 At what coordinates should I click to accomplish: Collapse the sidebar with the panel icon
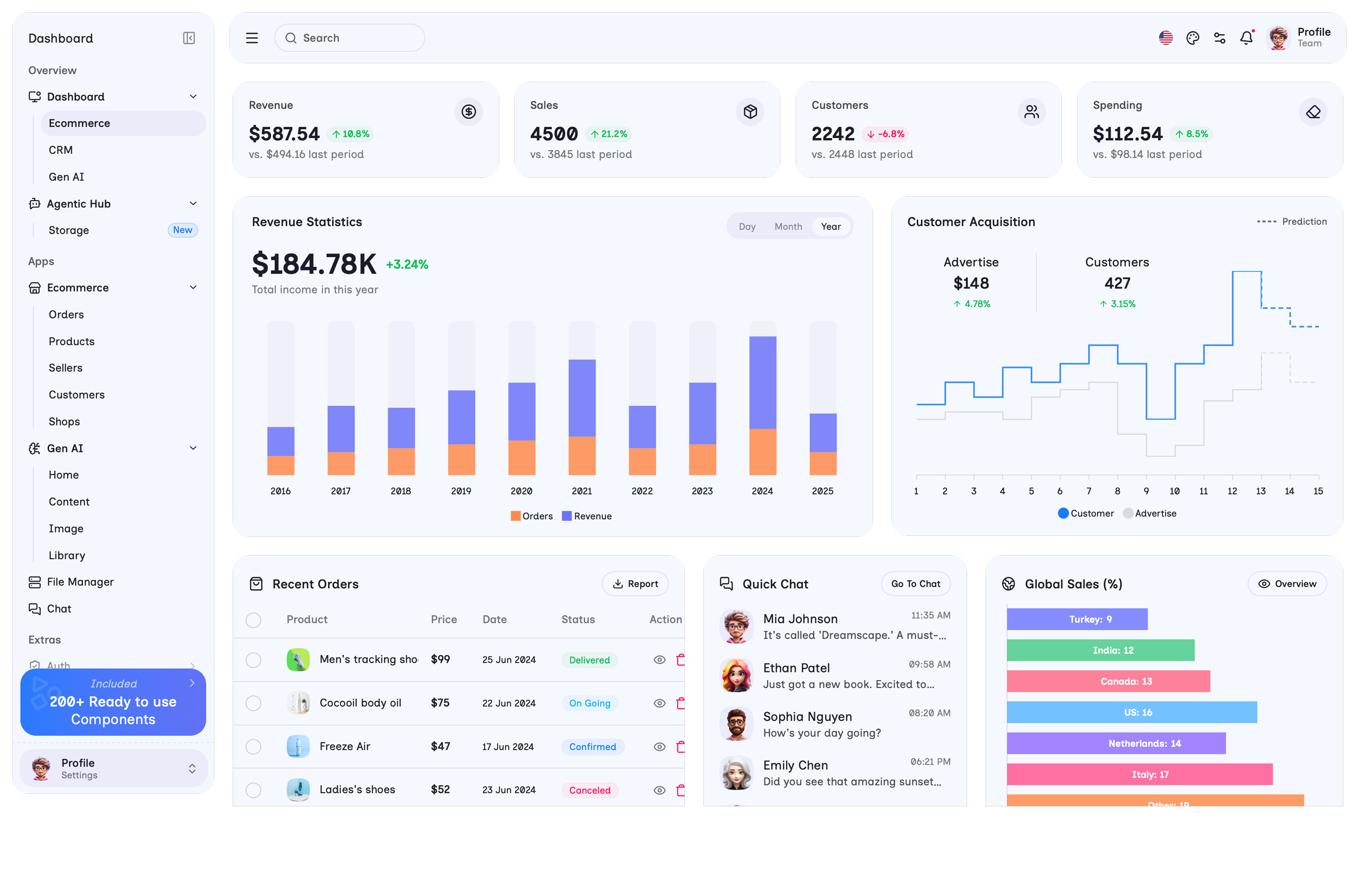[189, 38]
